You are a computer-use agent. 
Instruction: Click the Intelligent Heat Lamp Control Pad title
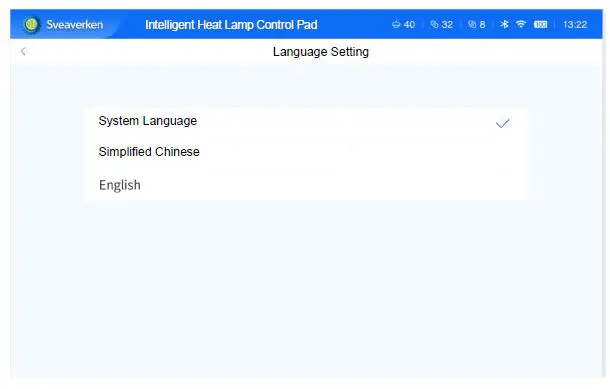(231, 25)
